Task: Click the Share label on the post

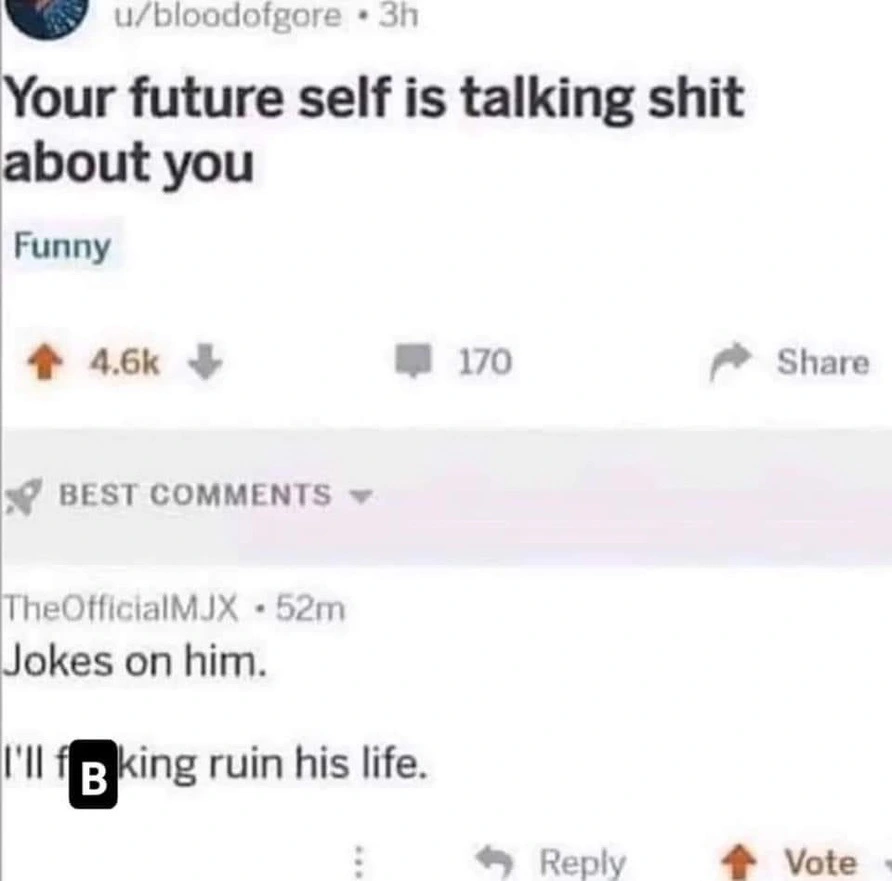Action: click(x=823, y=362)
